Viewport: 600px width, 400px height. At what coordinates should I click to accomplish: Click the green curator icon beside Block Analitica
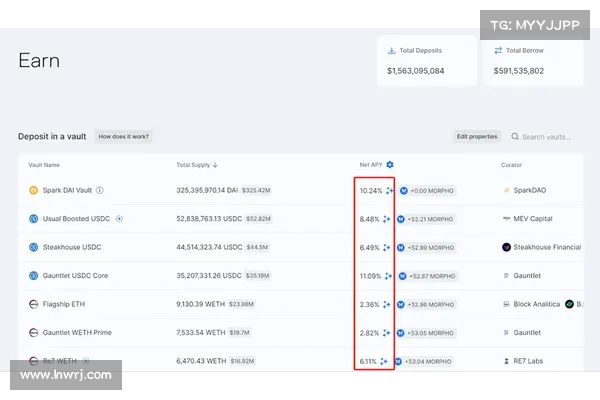(569, 304)
